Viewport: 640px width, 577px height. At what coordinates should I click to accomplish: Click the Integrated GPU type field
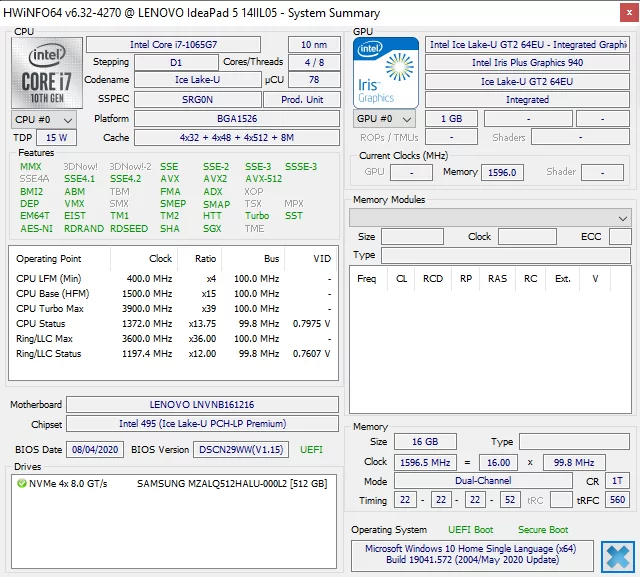[527, 100]
